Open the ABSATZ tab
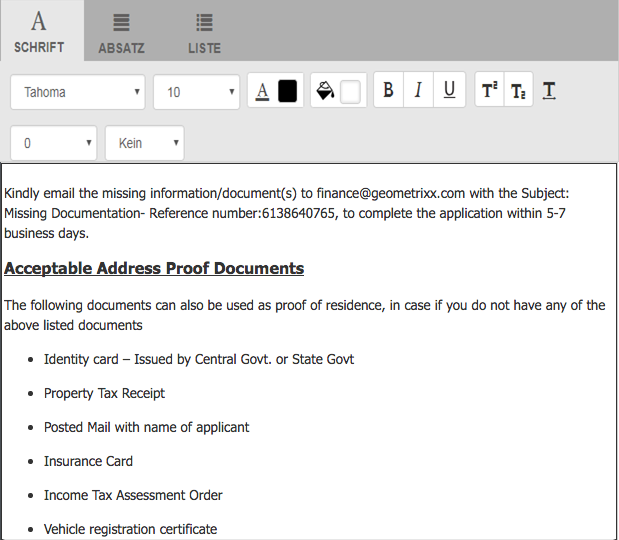The image size is (619, 540). pos(121,33)
